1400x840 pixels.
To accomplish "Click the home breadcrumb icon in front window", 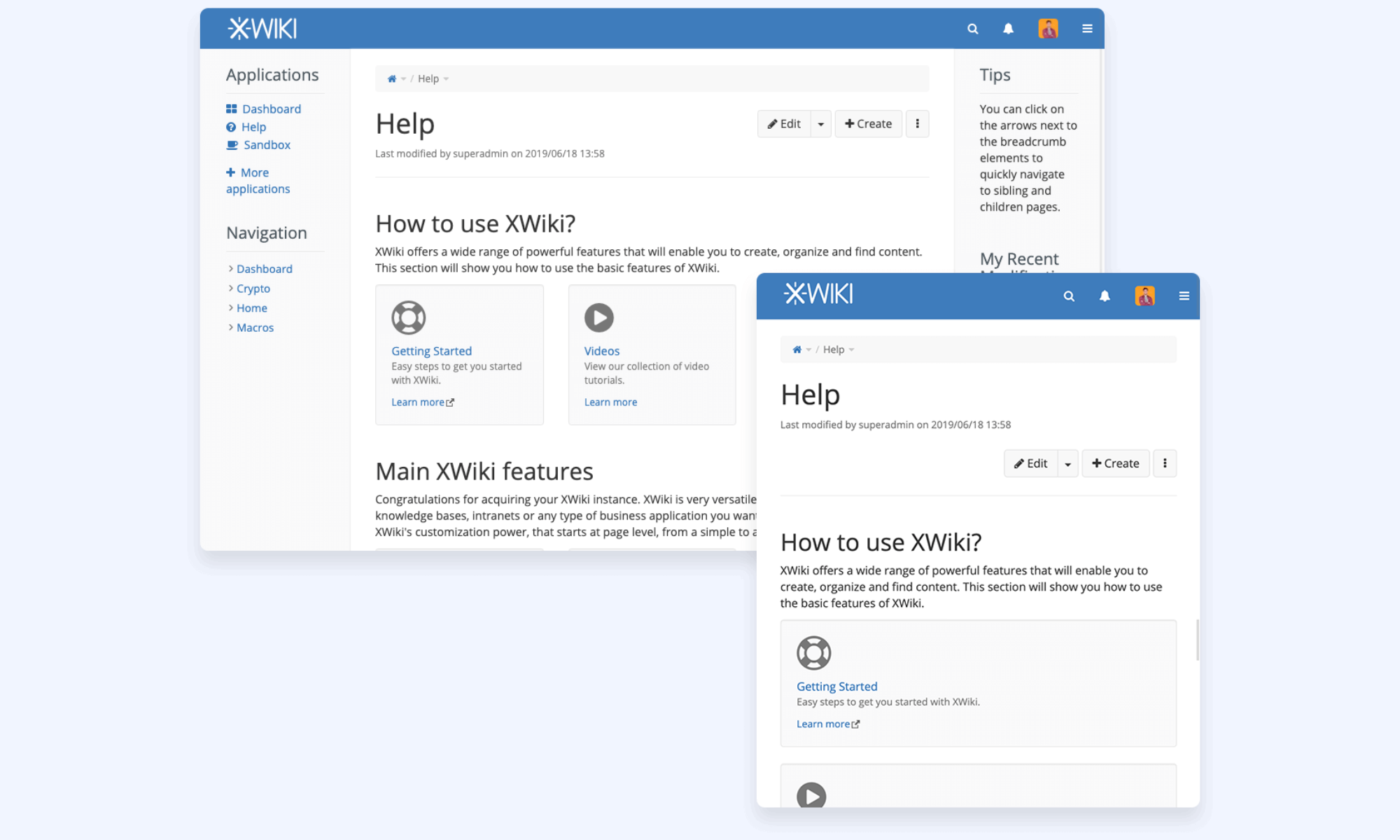I will click(x=797, y=349).
